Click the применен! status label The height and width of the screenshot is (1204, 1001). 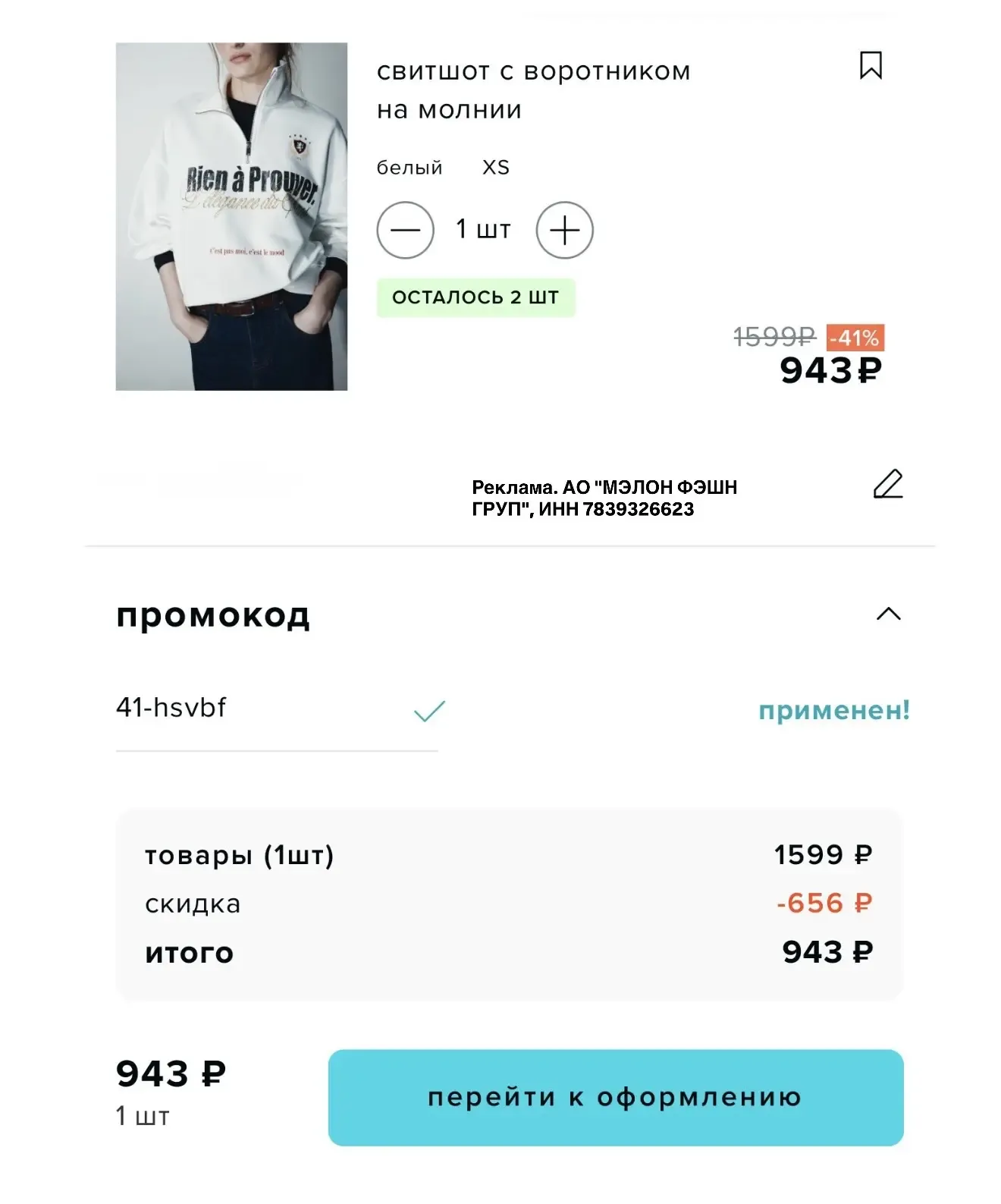coord(834,711)
